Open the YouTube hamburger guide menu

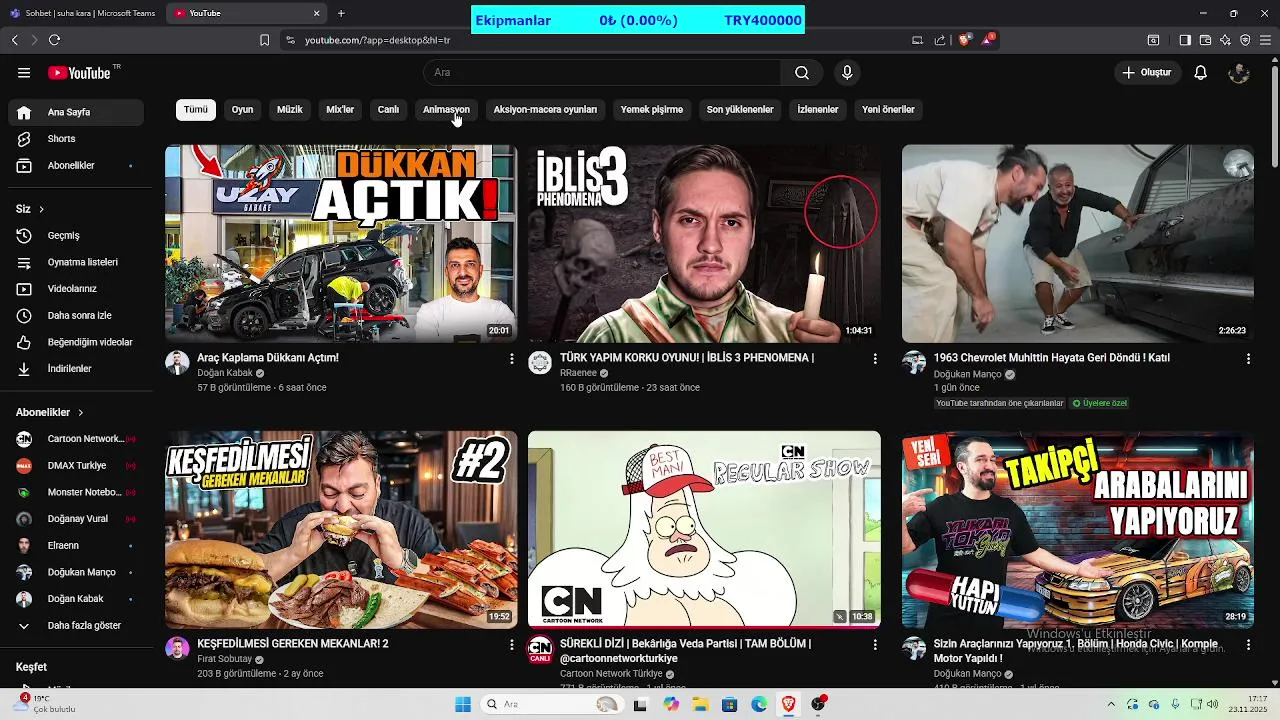[24, 73]
